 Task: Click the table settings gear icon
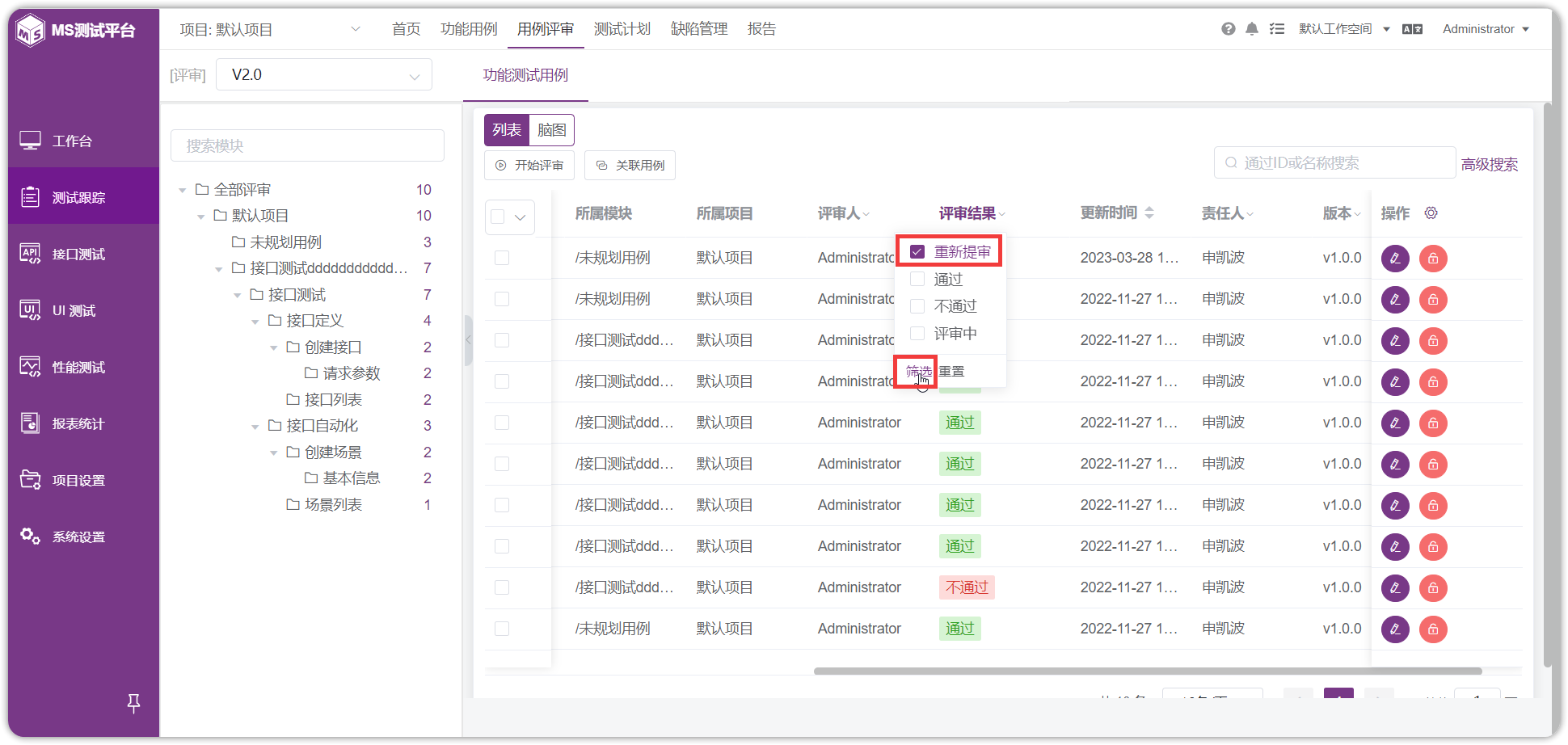[1431, 213]
